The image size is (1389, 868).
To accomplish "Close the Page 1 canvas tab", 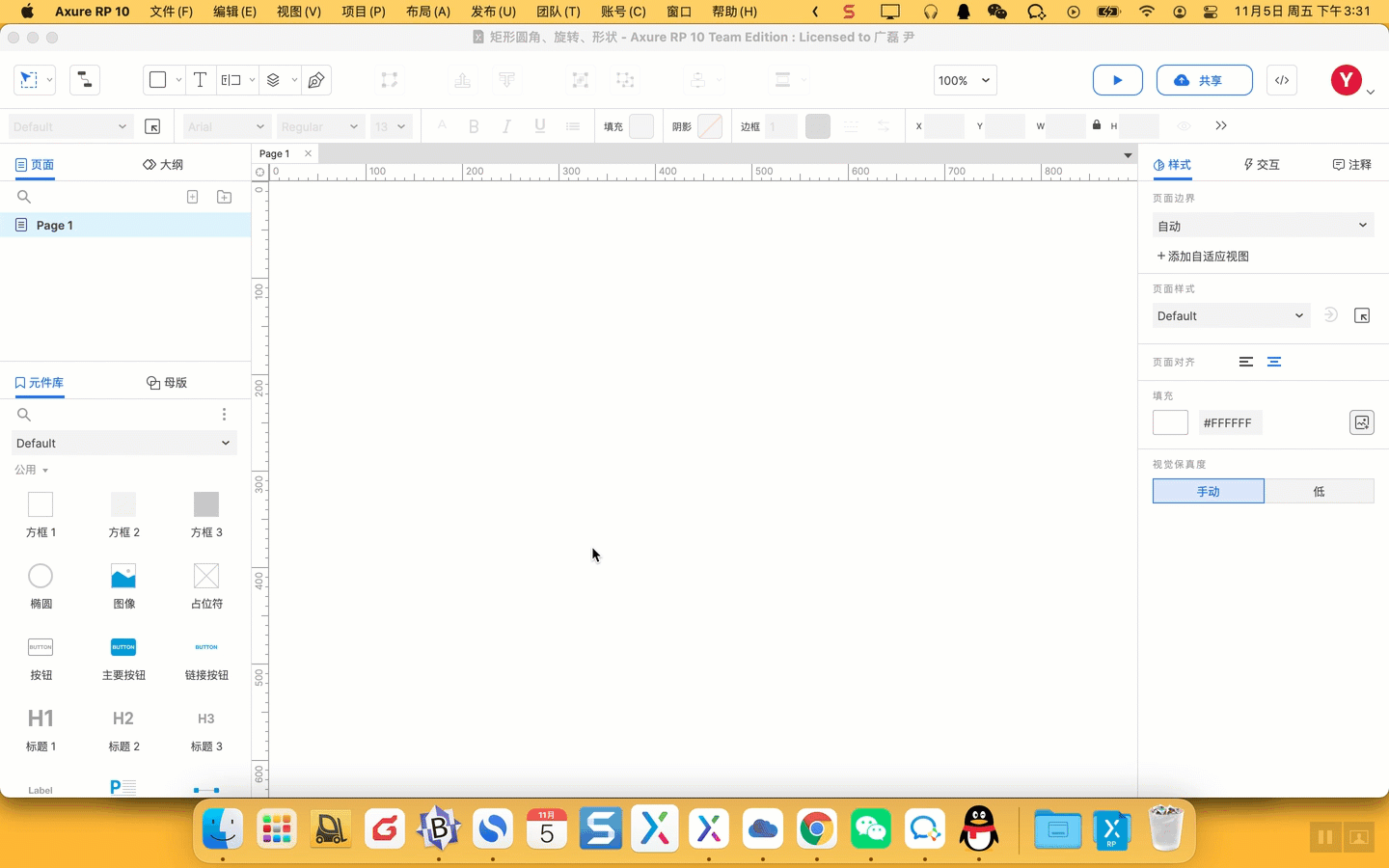I will coord(308,153).
